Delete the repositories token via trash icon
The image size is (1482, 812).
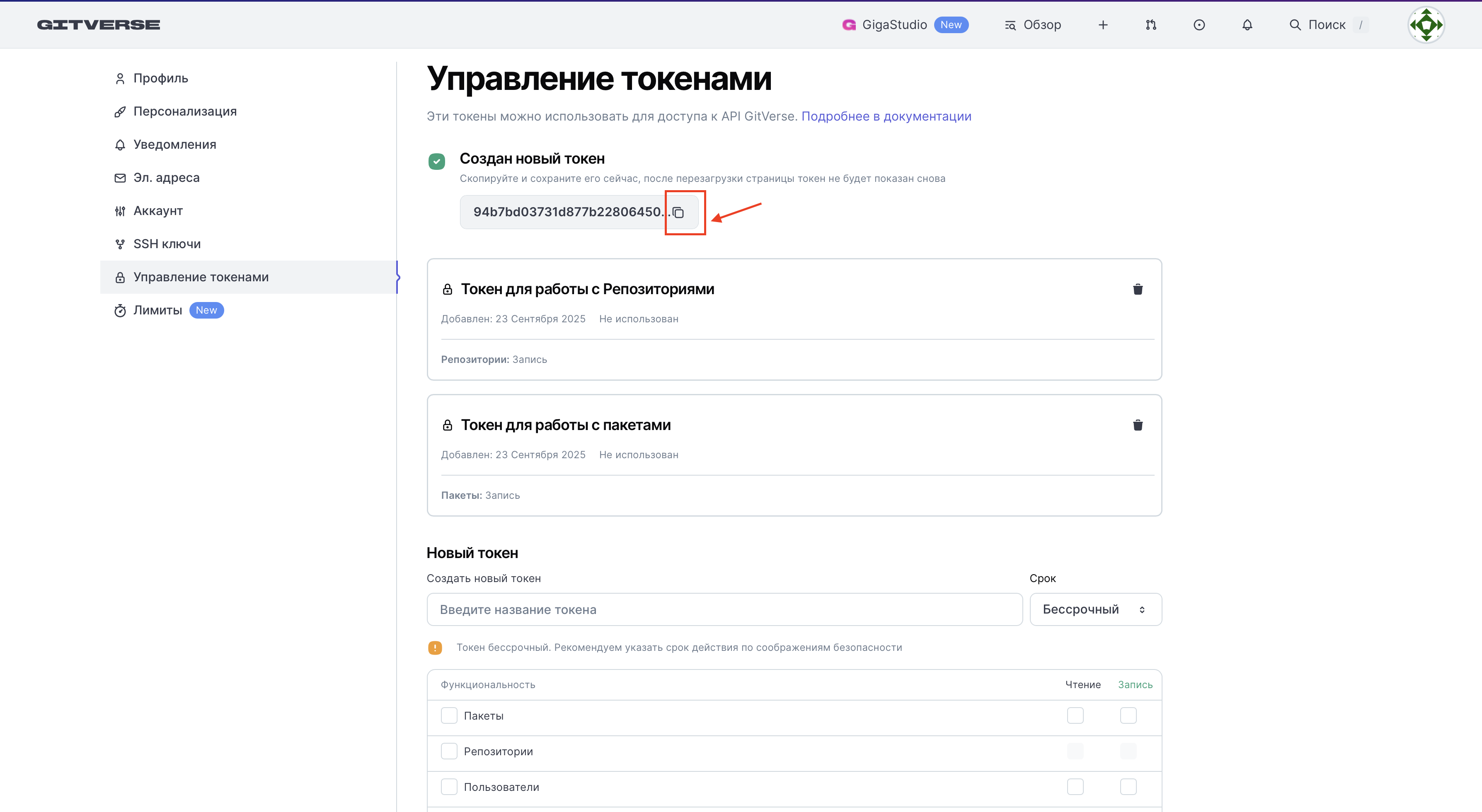[1137, 289]
